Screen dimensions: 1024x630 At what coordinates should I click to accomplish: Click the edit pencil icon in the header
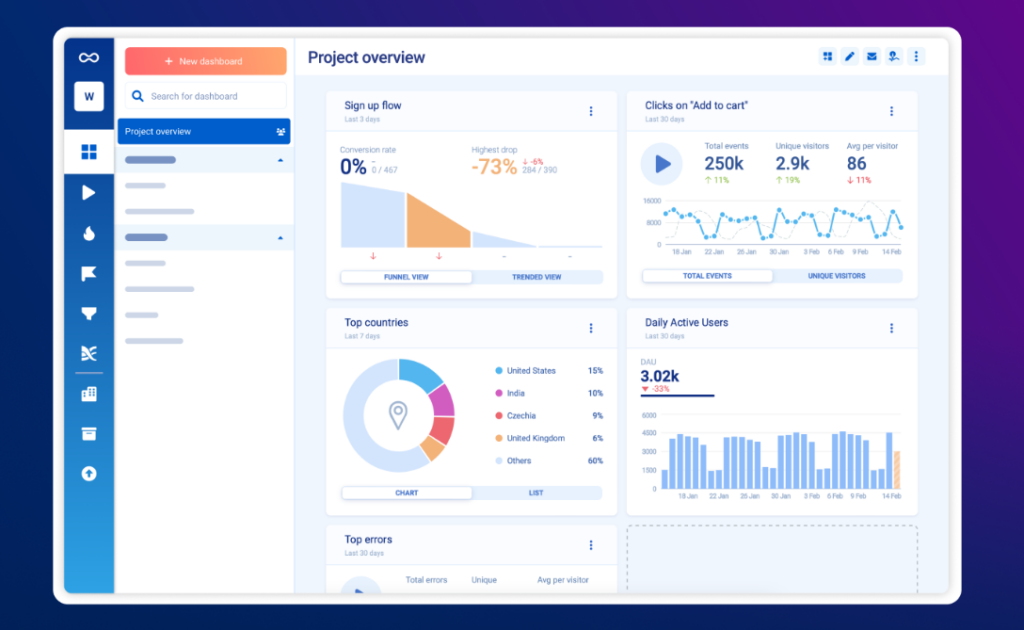point(849,56)
